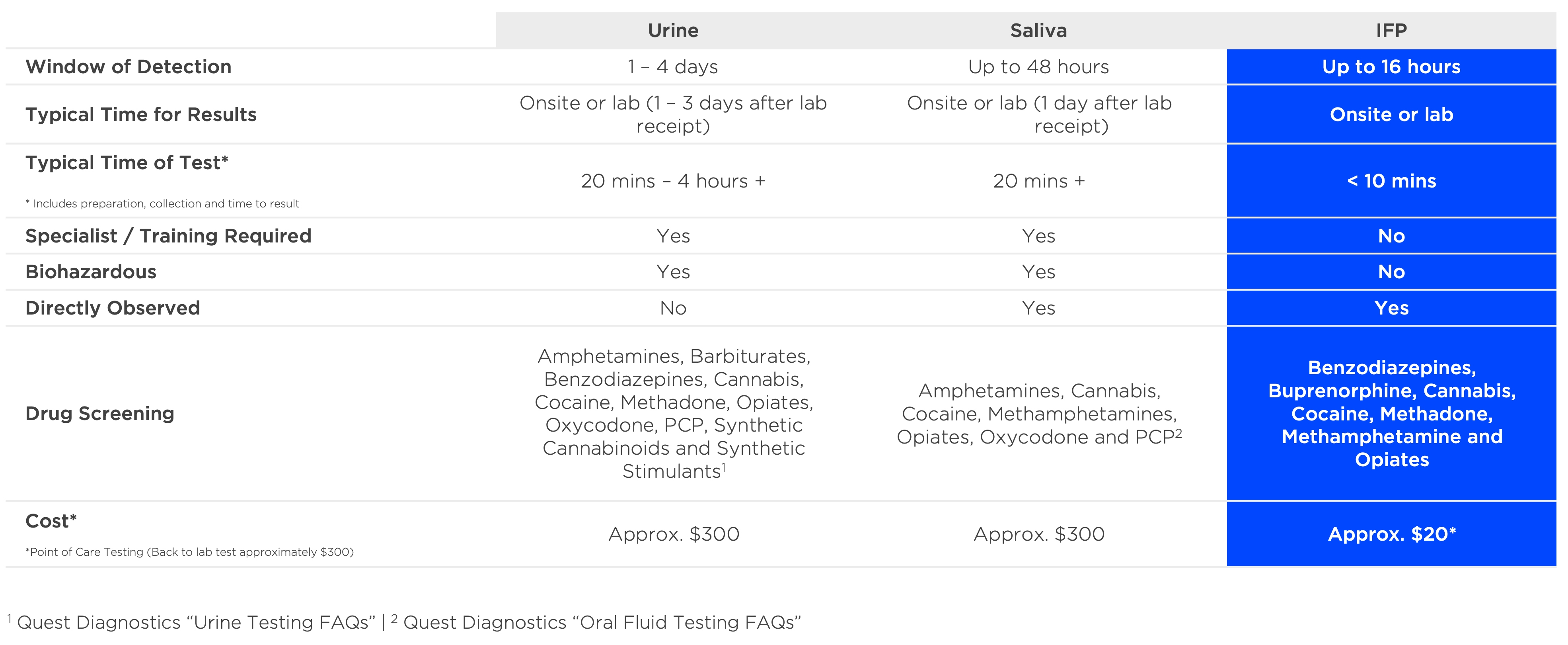1568x645 pixels.
Task: Click the '20 mins – 4 hours +' cell
Action: [x=673, y=181]
